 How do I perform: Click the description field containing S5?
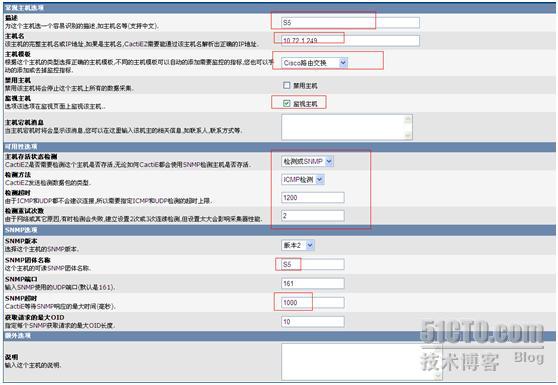click(x=350, y=23)
